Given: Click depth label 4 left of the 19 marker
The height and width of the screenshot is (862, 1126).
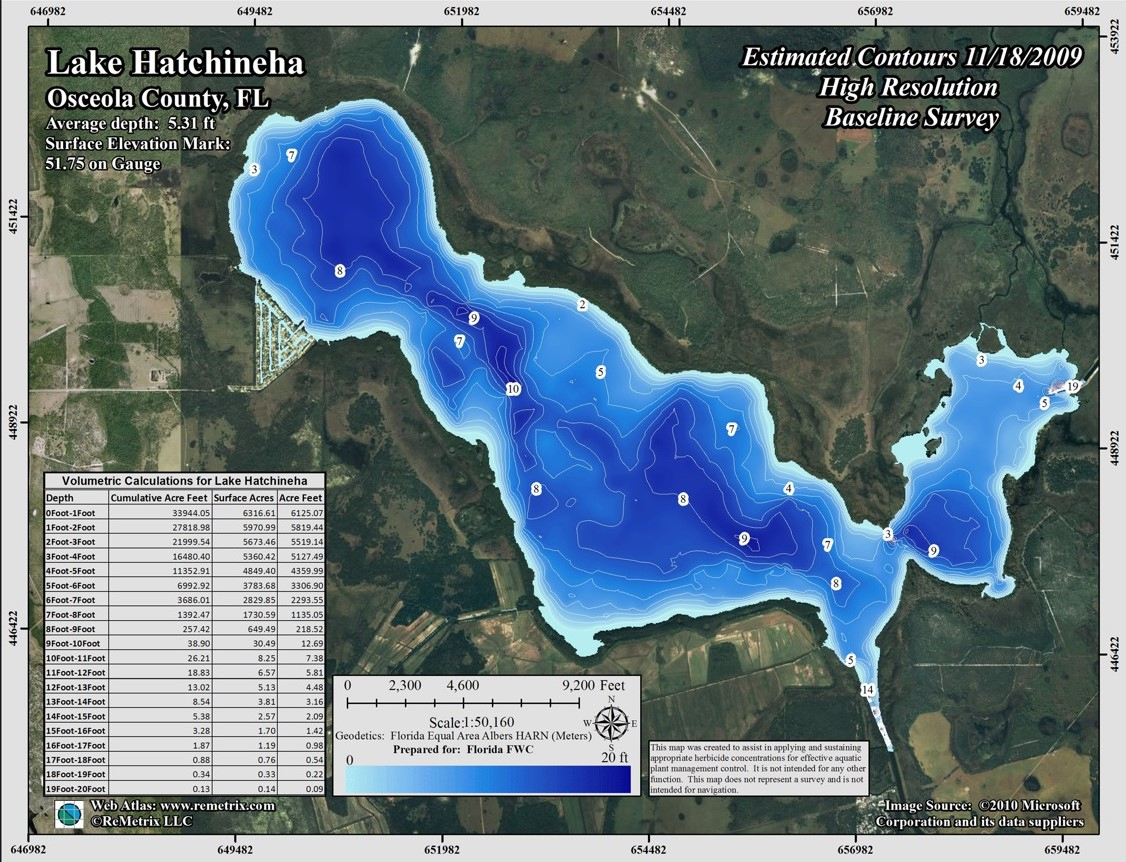Looking at the screenshot, I should click(x=1018, y=386).
